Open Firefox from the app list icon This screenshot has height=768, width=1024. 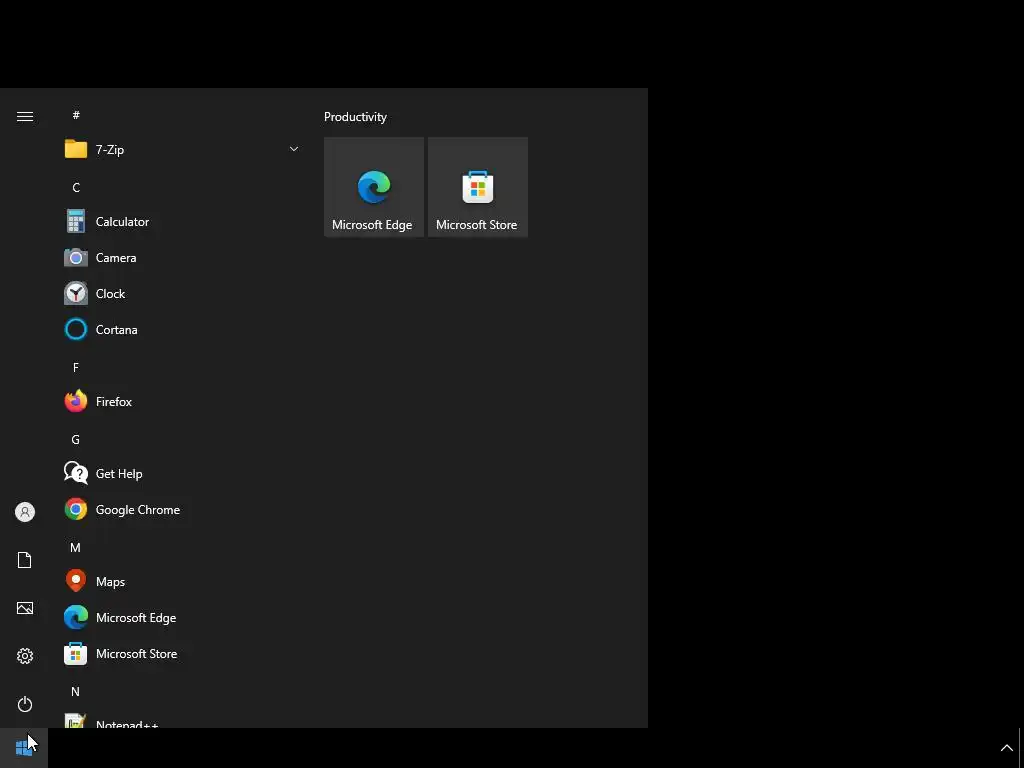76,401
